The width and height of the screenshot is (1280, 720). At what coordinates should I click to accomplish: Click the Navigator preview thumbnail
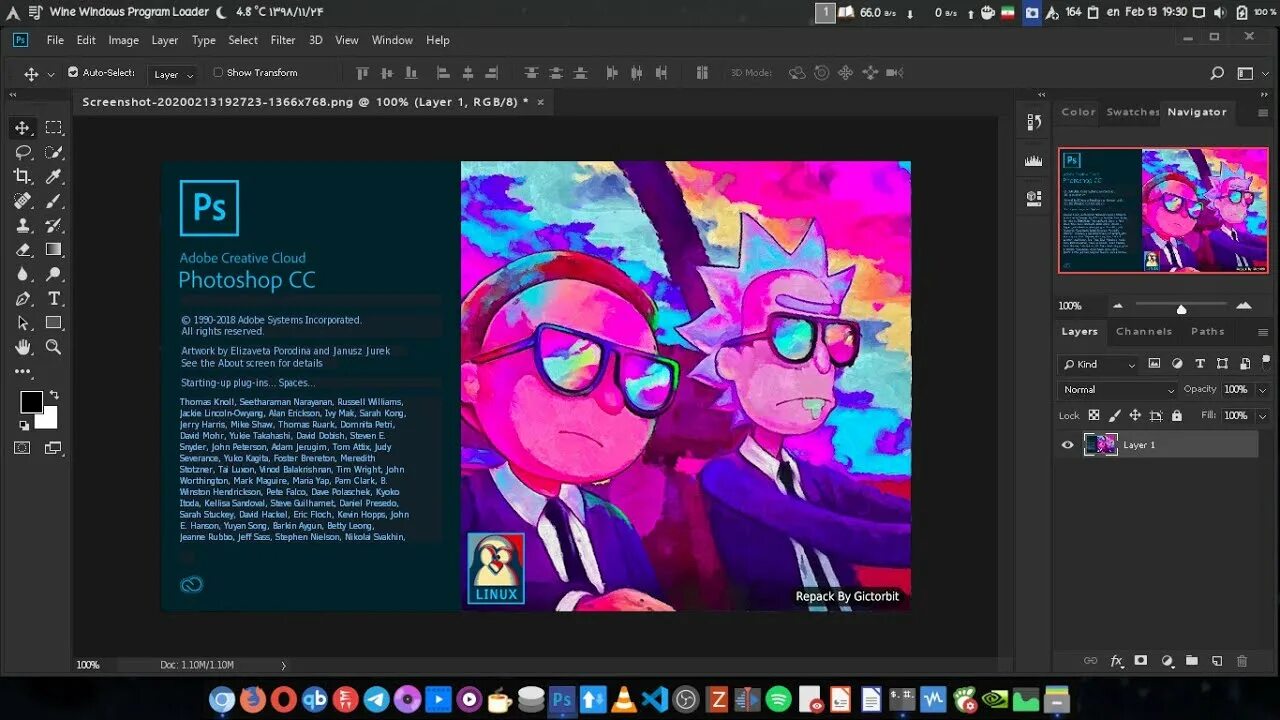(1163, 210)
